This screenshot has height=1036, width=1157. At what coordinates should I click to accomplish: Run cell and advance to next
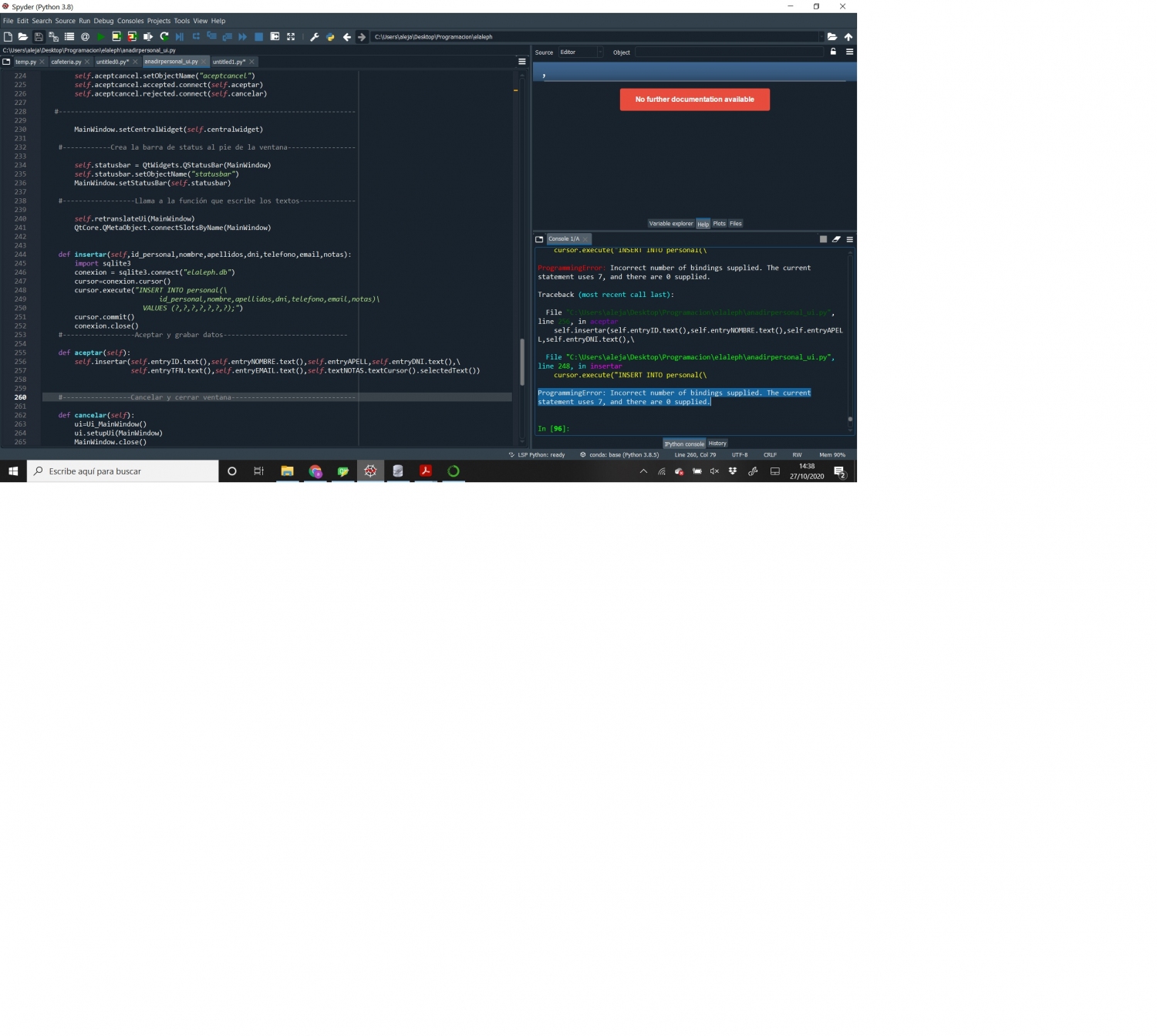point(132,36)
